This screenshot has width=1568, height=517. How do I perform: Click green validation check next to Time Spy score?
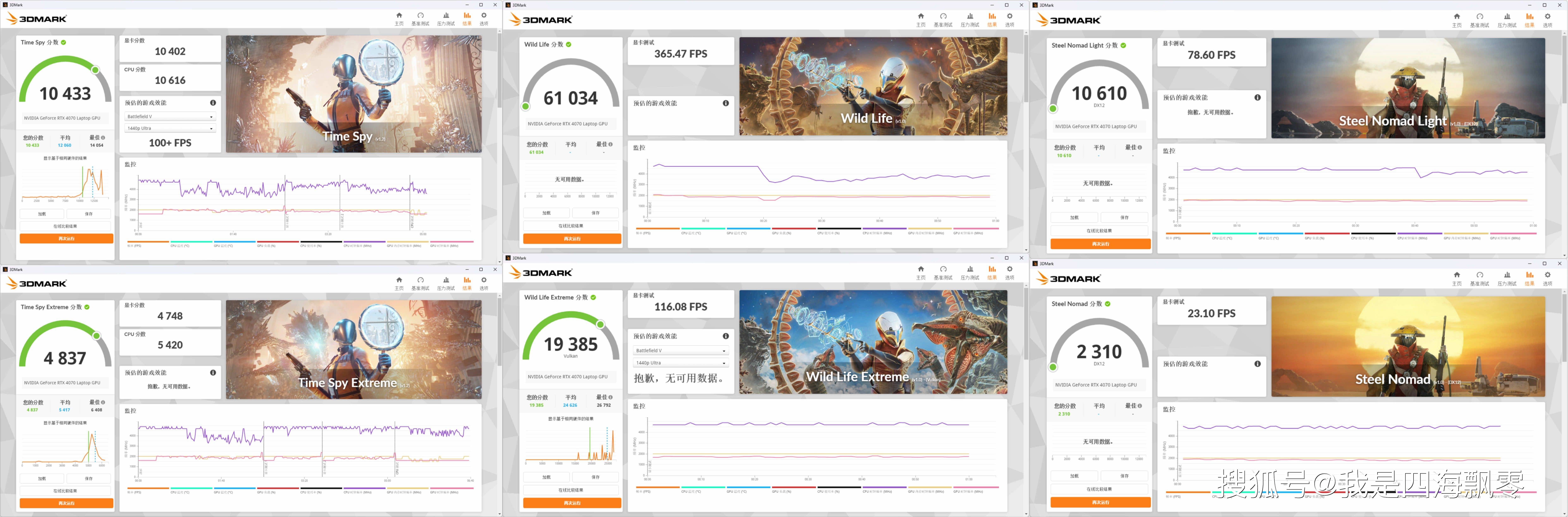pyautogui.click(x=63, y=43)
